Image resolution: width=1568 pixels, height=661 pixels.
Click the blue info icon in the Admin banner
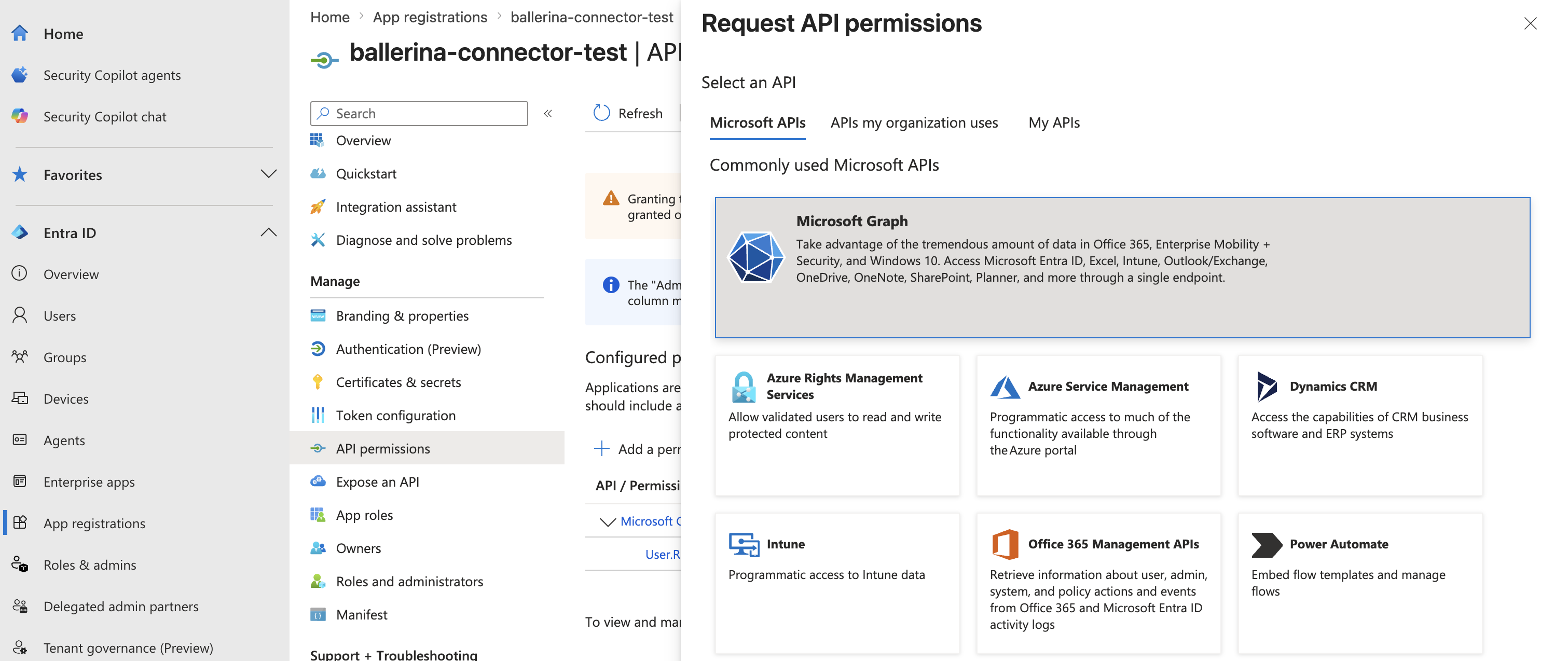pos(611,284)
